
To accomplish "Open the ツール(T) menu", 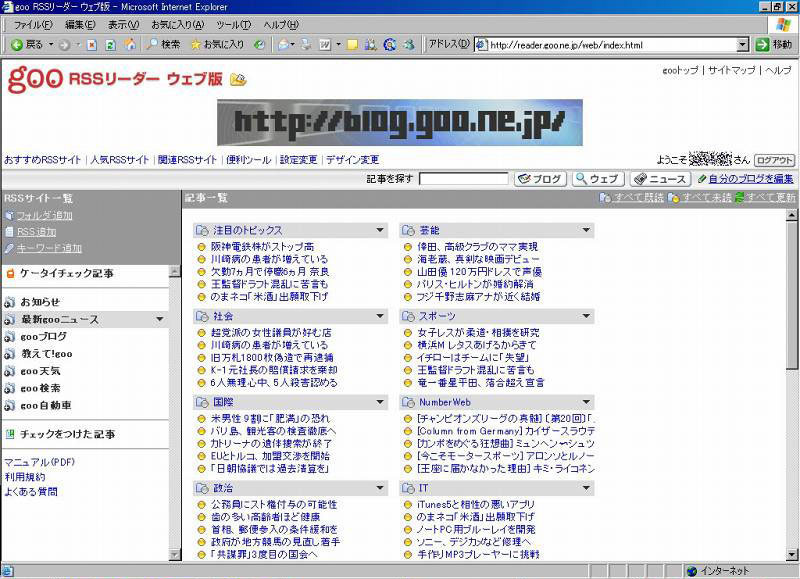I will pos(234,24).
